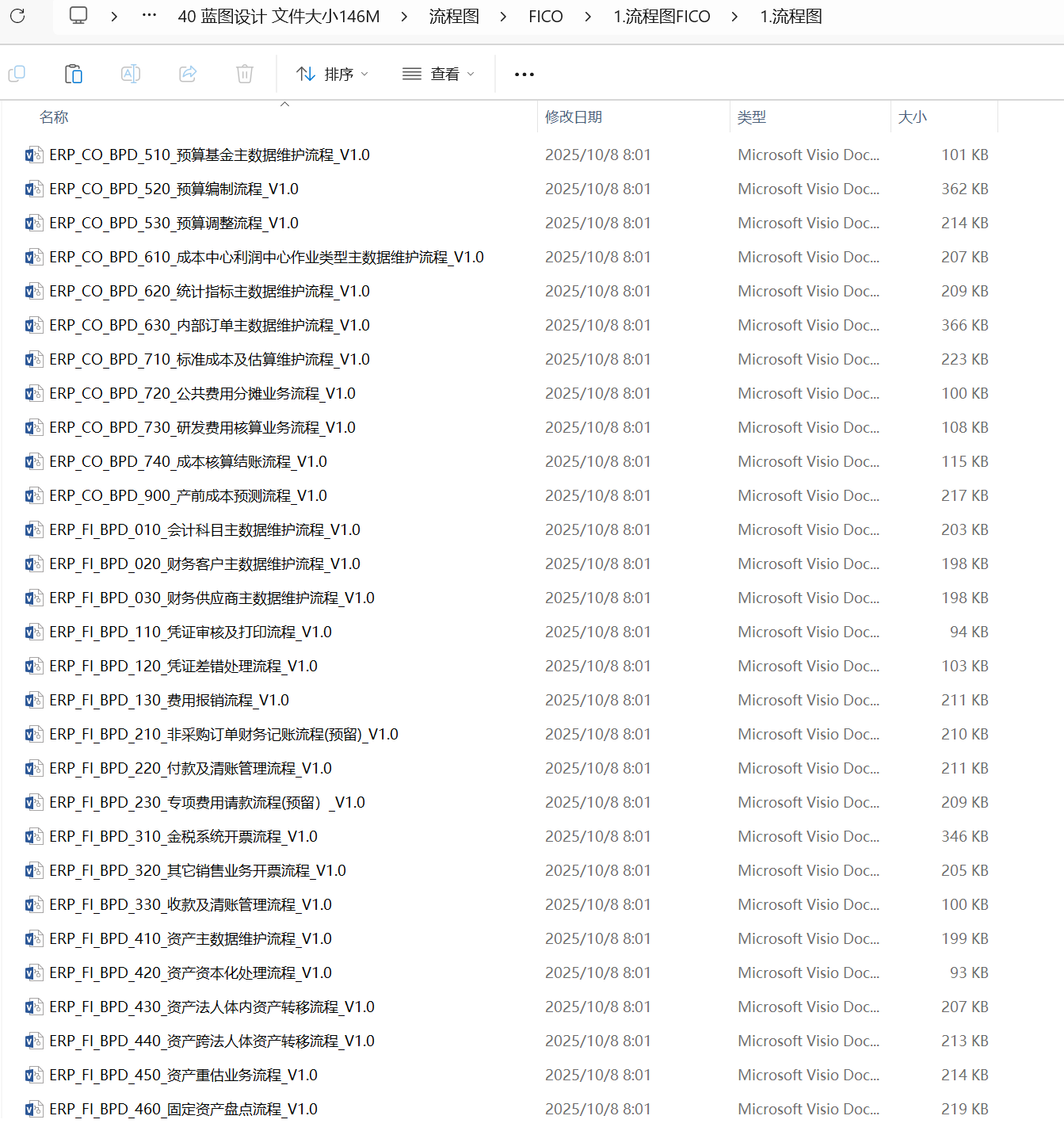The height and width of the screenshot is (1131, 1064).
Task: Click the This PC monitor icon
Action: coord(78,16)
